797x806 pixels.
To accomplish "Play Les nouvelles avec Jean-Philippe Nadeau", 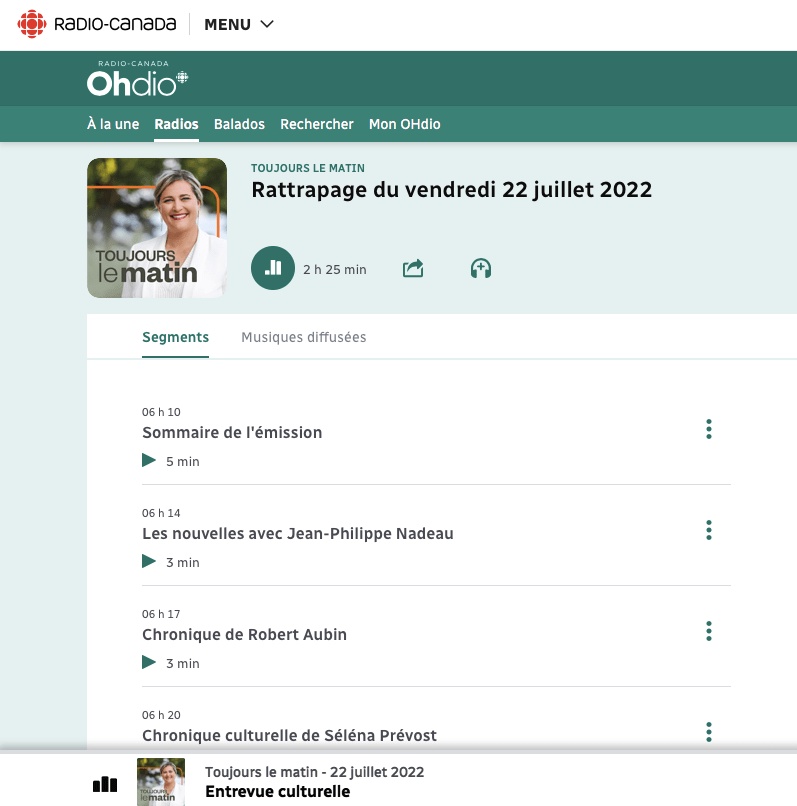I will coord(150,562).
